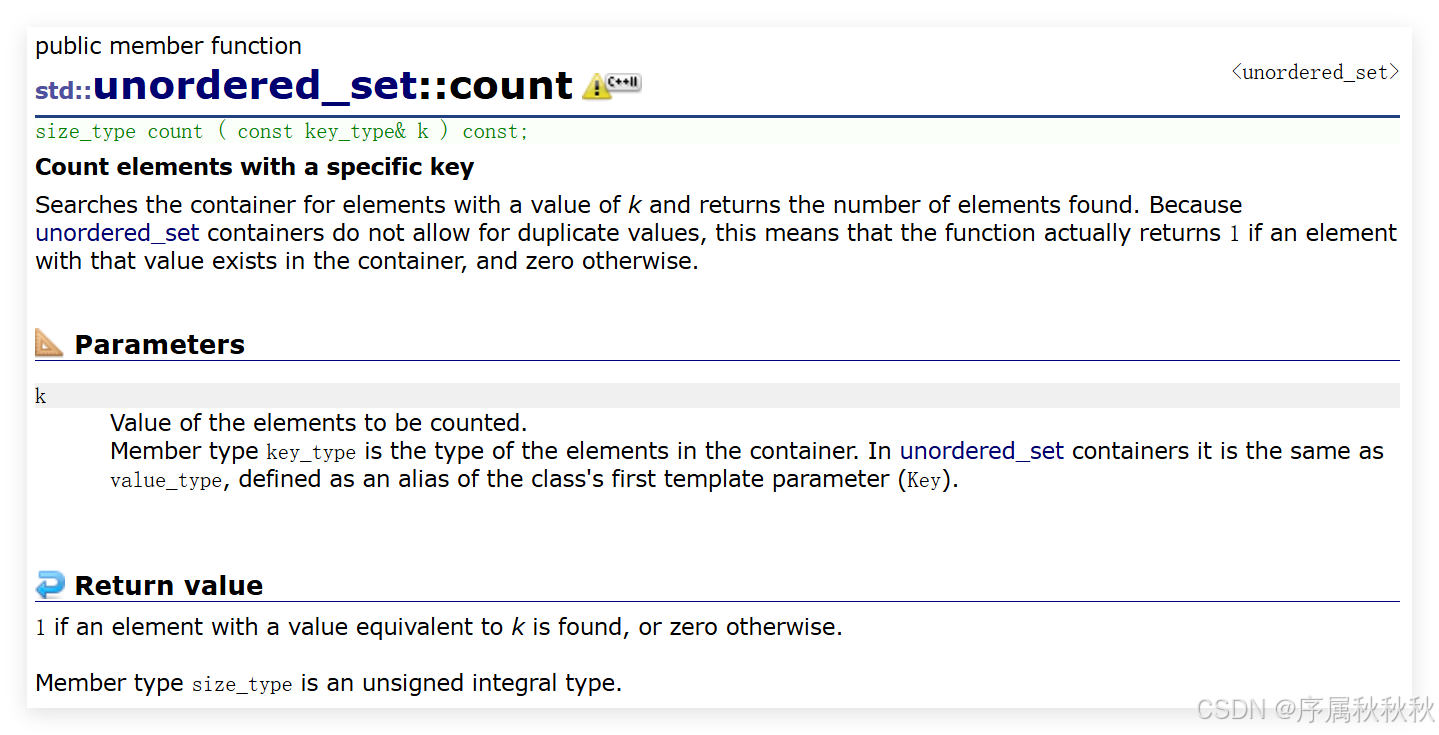The height and width of the screenshot is (735, 1439).
Task: Follow unordered_set link in the description paragraph
Action: pos(117,233)
